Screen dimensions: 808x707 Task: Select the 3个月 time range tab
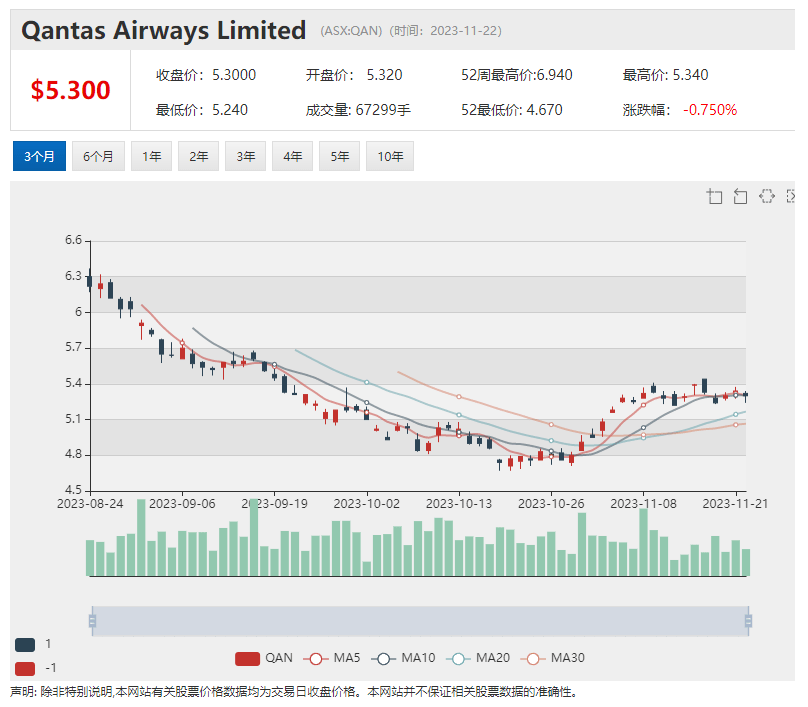(40, 156)
